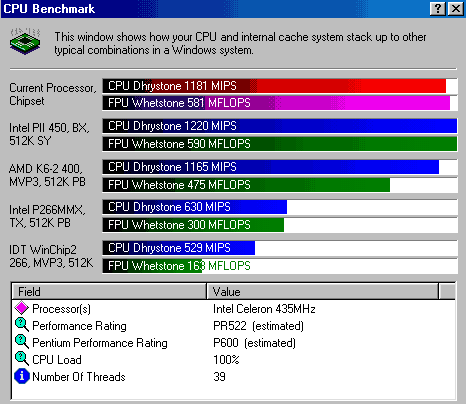Click the Field column header

coord(109,291)
